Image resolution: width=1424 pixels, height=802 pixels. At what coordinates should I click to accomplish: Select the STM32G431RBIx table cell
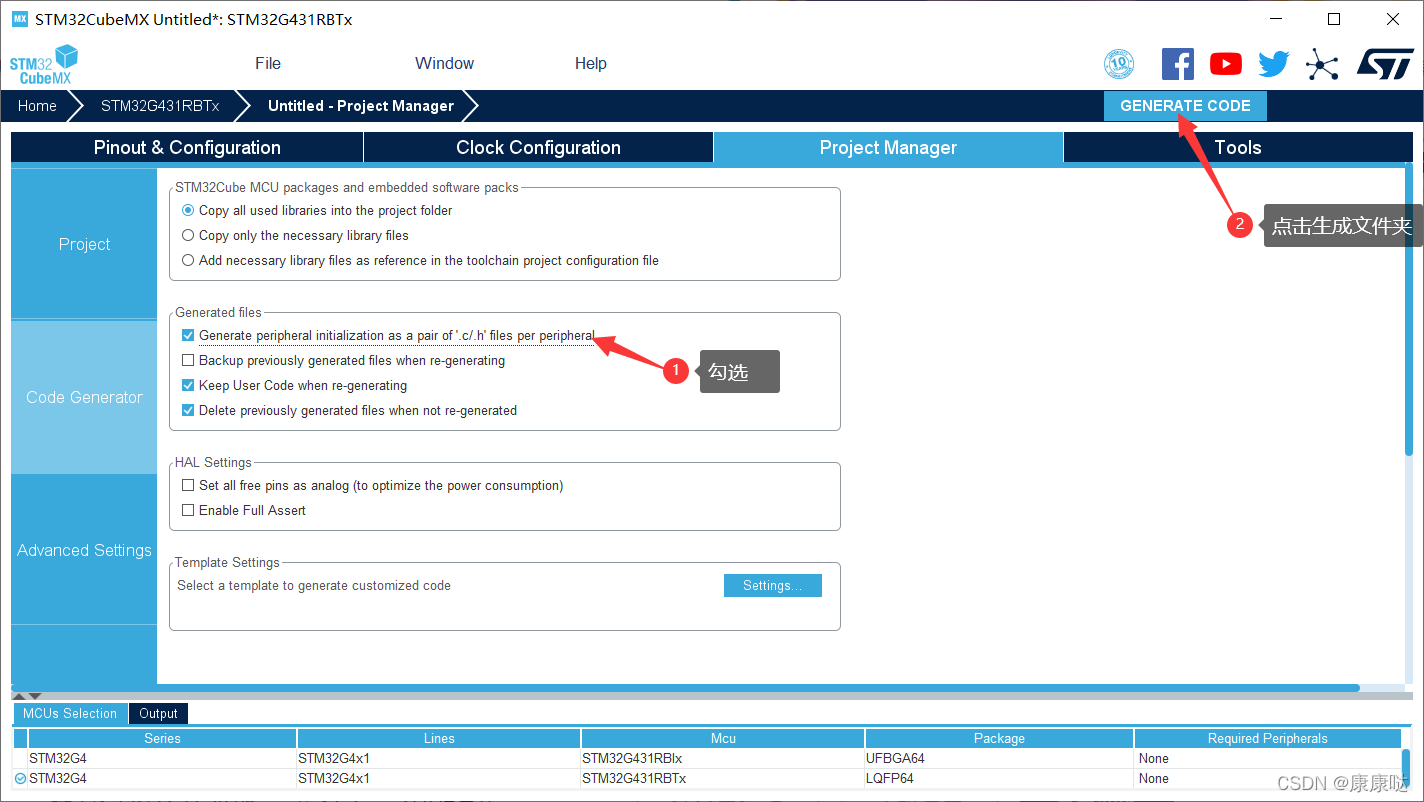(x=723, y=758)
